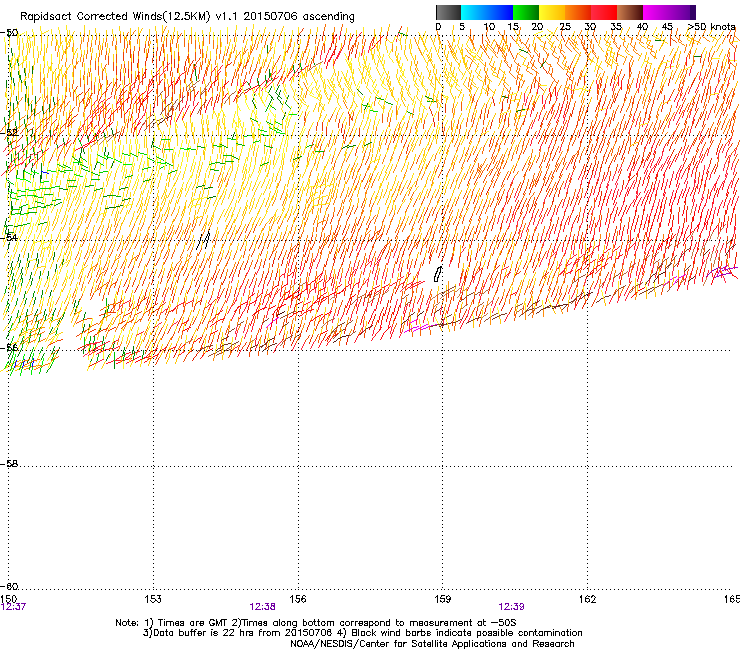Click the '25' label under the color bar
Image resolution: width=740 pixels, height=650 pixels.
click(565, 27)
